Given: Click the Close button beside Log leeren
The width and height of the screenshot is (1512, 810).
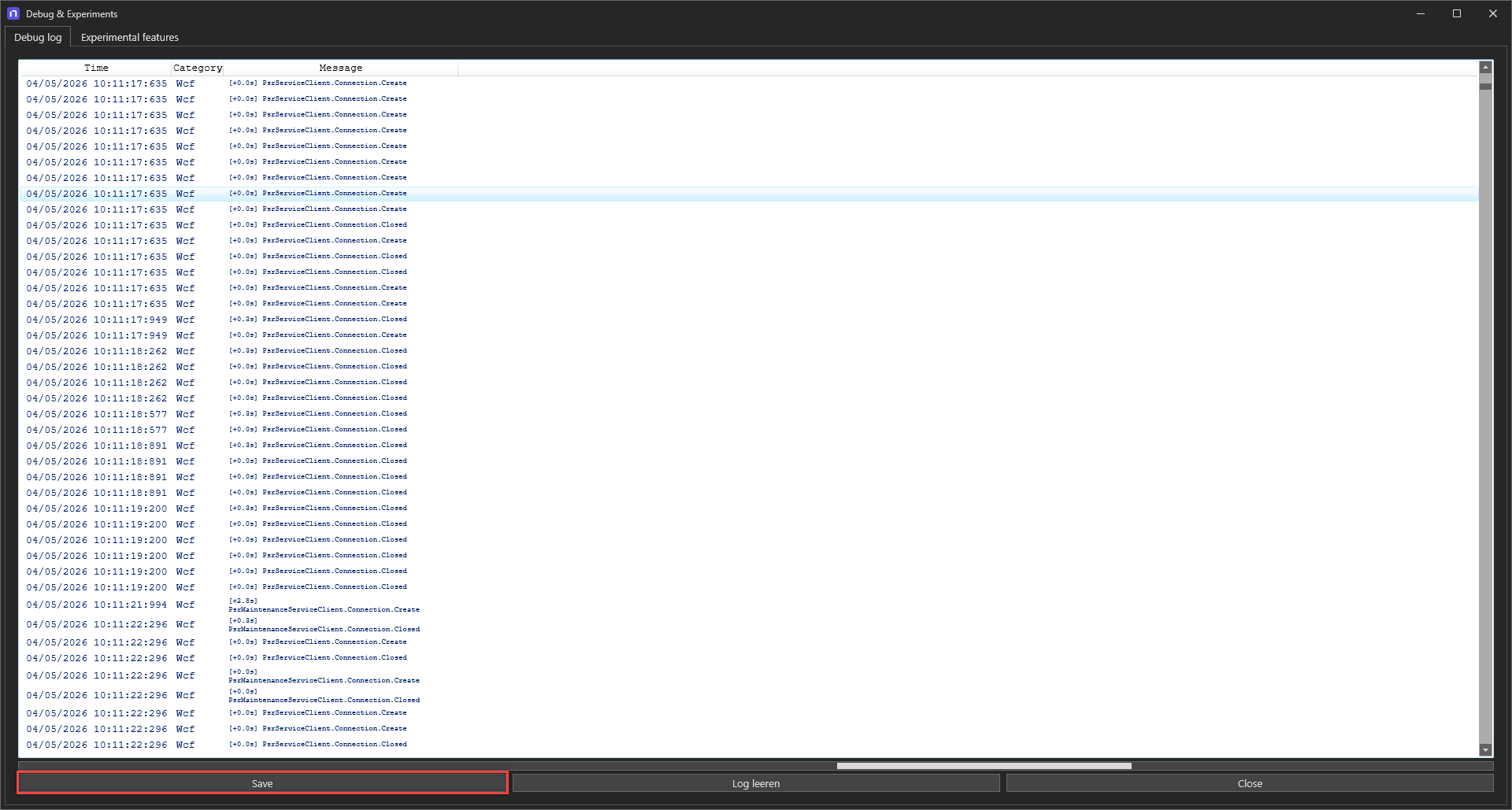Looking at the screenshot, I should coord(1250,783).
